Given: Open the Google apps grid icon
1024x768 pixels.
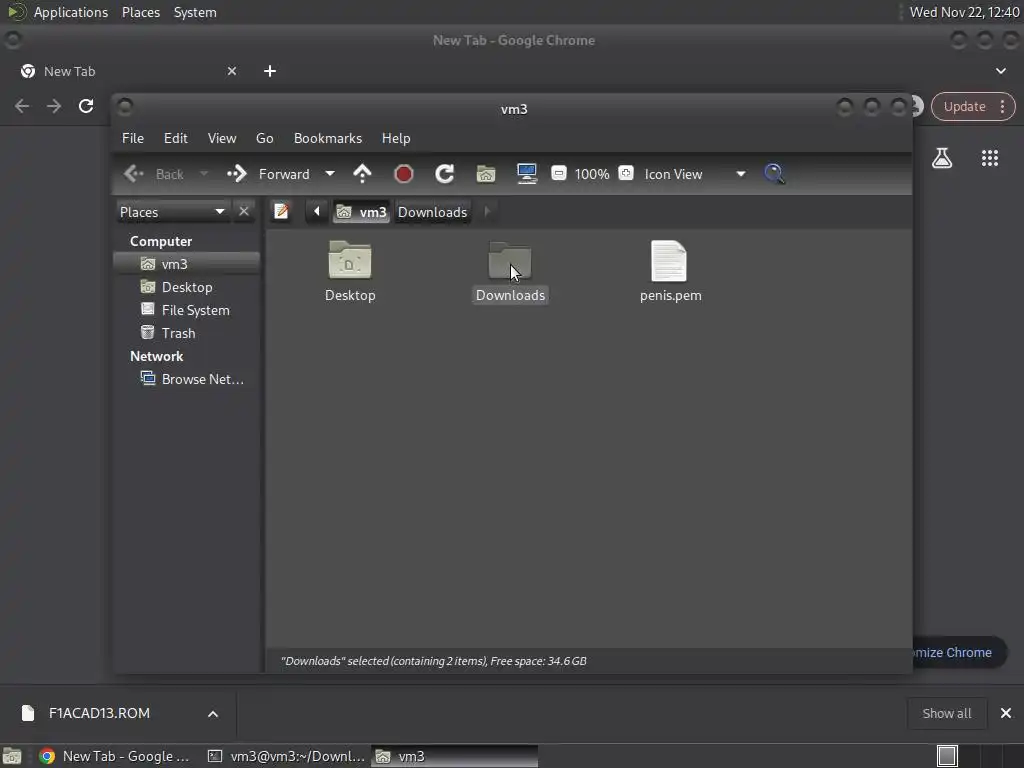Looking at the screenshot, I should pyautogui.click(x=989, y=157).
